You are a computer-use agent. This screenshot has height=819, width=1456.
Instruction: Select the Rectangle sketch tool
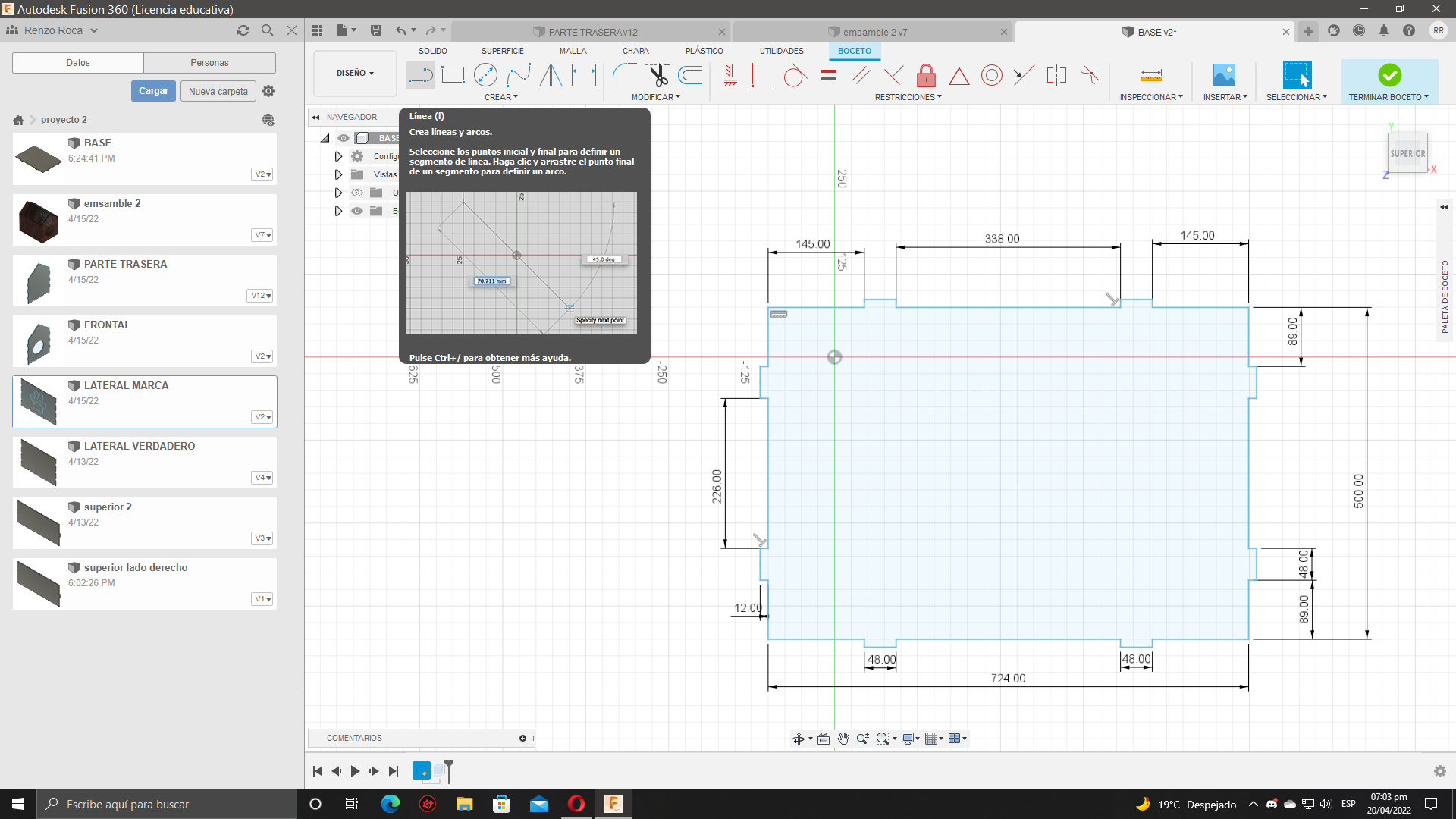click(x=453, y=75)
